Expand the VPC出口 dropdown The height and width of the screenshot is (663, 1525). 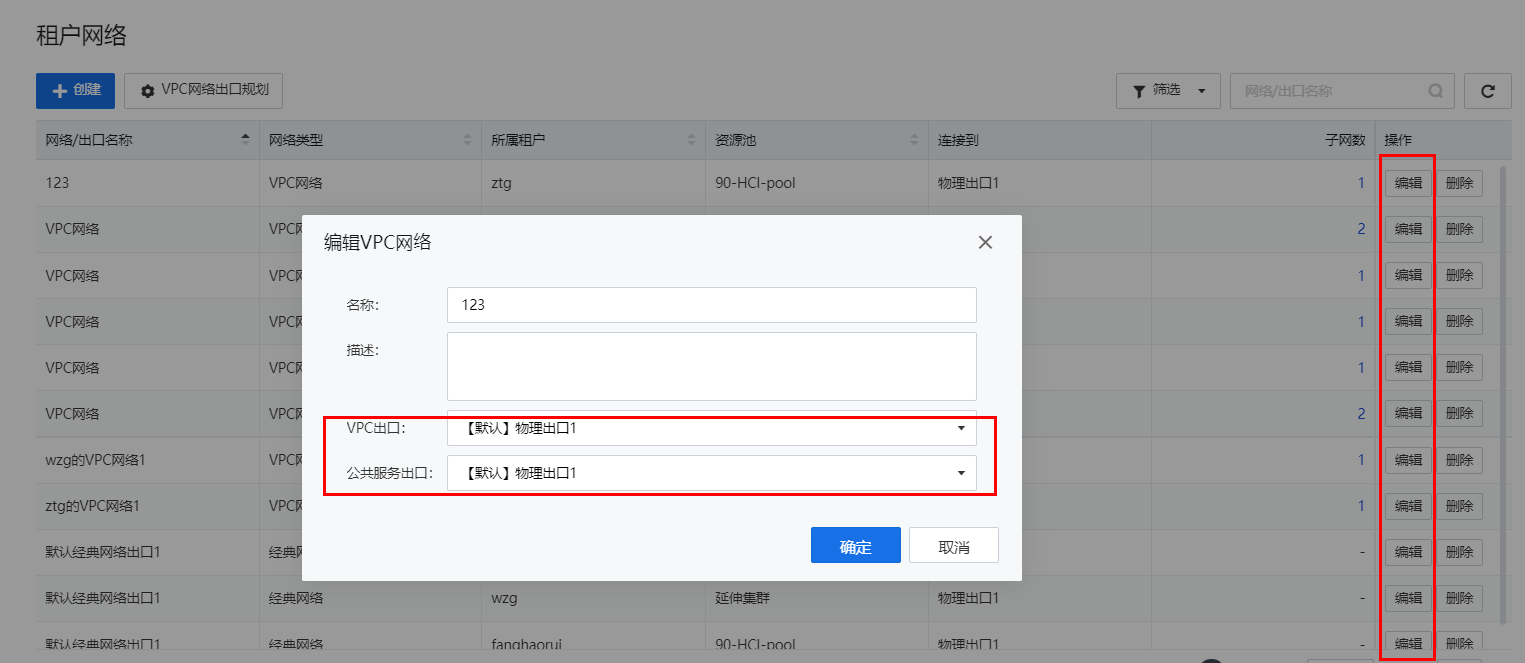point(711,427)
